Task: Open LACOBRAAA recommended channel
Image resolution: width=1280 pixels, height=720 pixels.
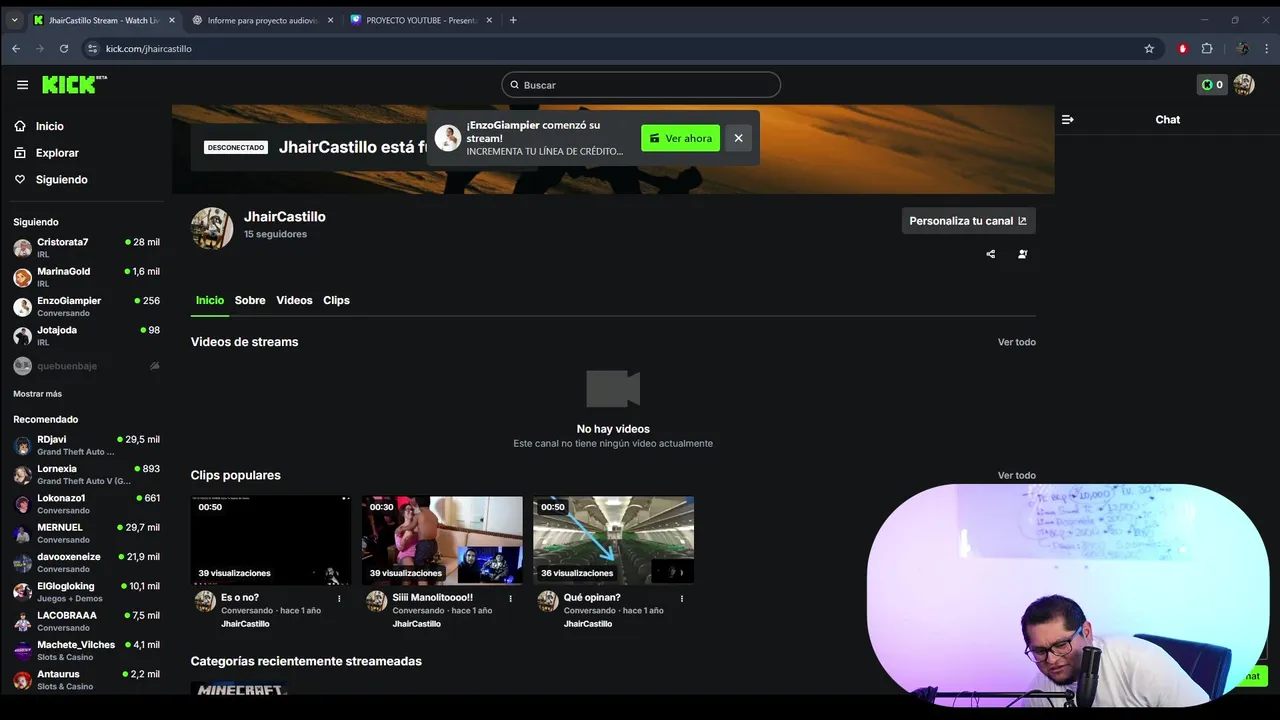Action: click(x=86, y=621)
